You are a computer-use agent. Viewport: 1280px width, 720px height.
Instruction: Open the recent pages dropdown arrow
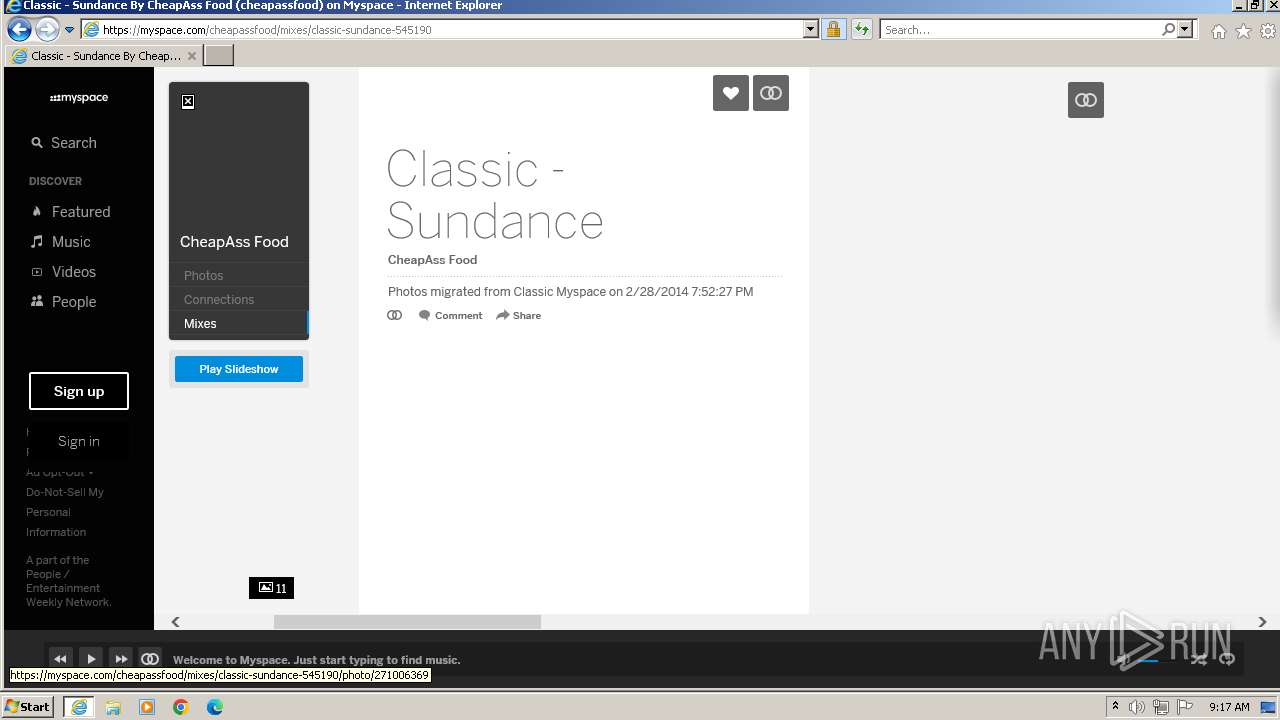tap(69, 30)
